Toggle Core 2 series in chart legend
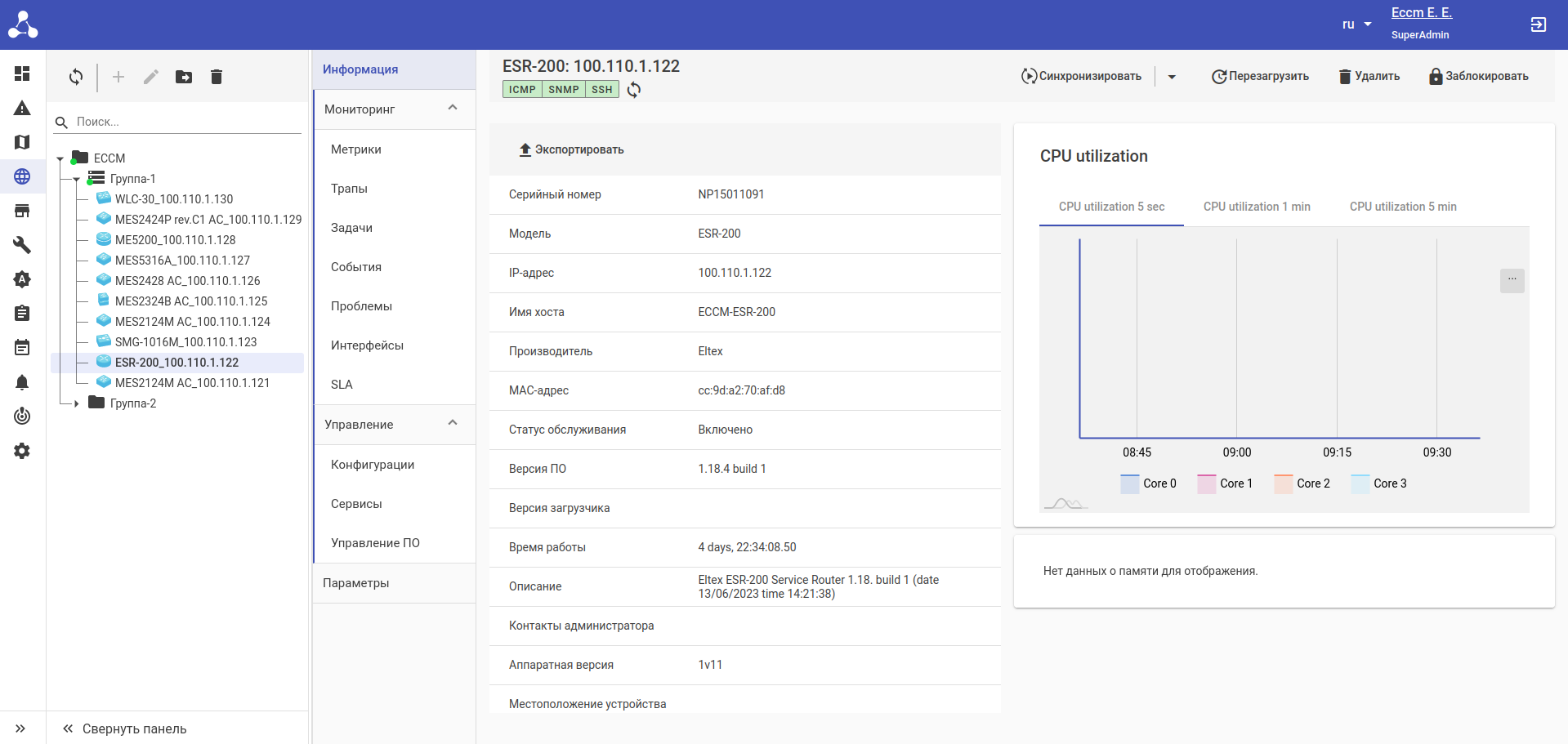 1302,483
